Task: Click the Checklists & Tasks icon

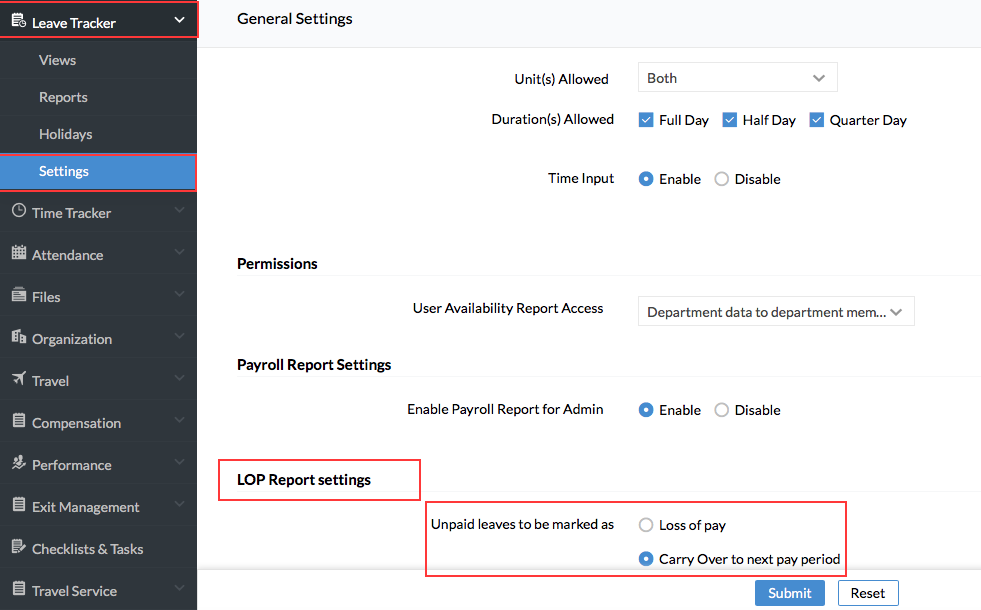Action: click(19, 547)
